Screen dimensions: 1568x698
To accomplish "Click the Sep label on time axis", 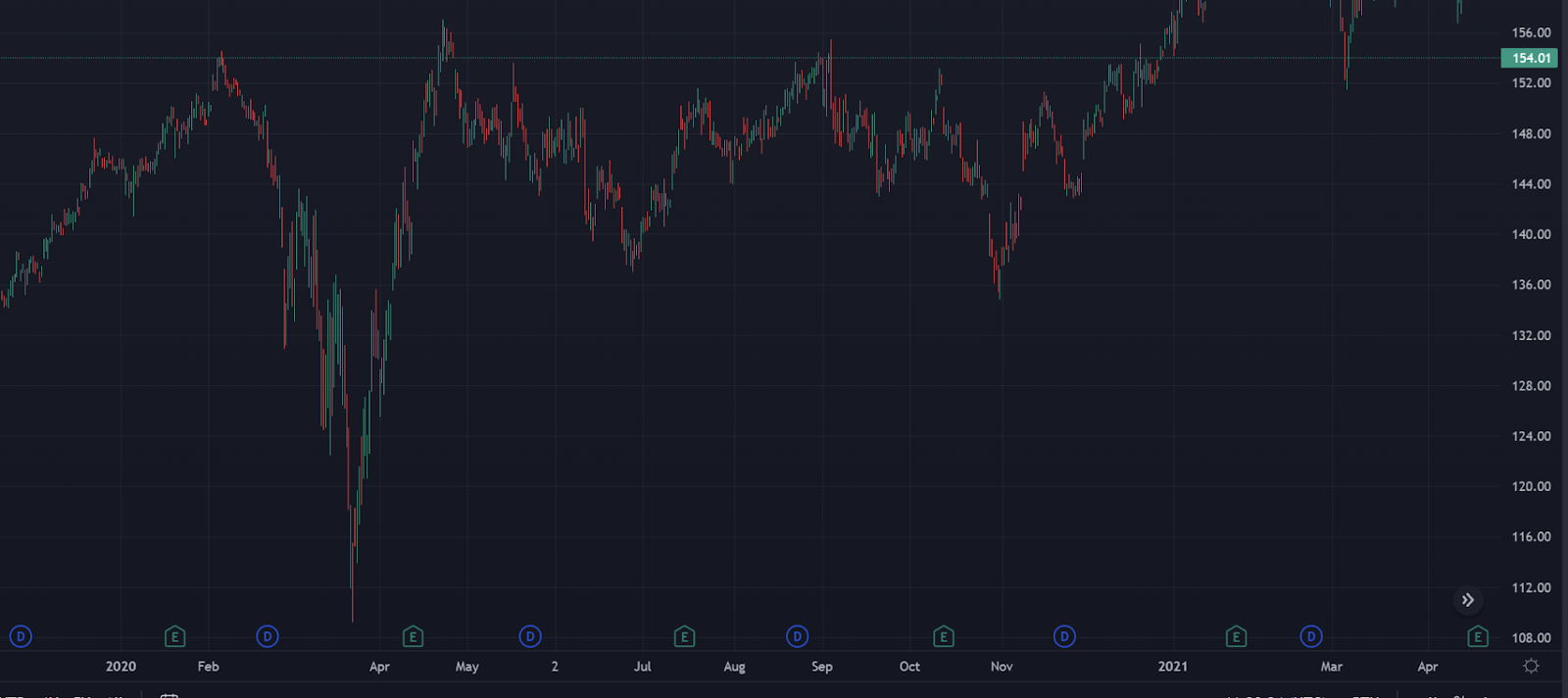I will 822,667.
